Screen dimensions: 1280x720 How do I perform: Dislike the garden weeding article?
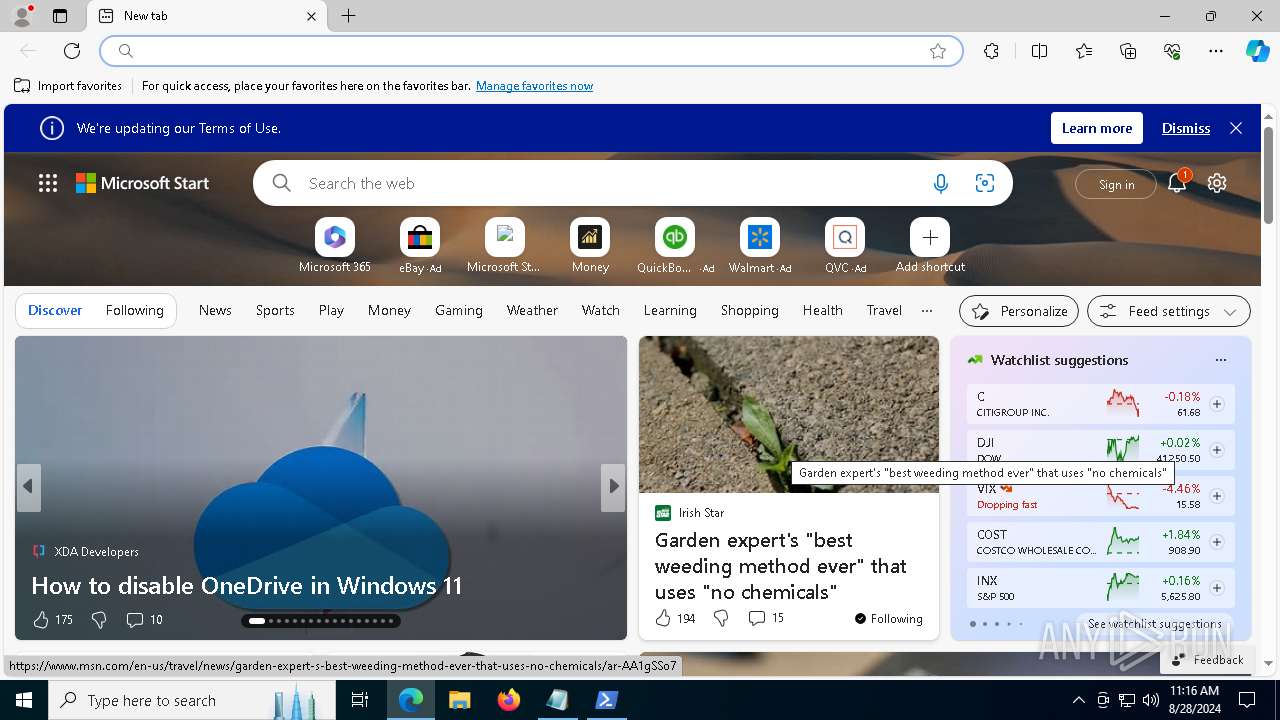(721, 618)
